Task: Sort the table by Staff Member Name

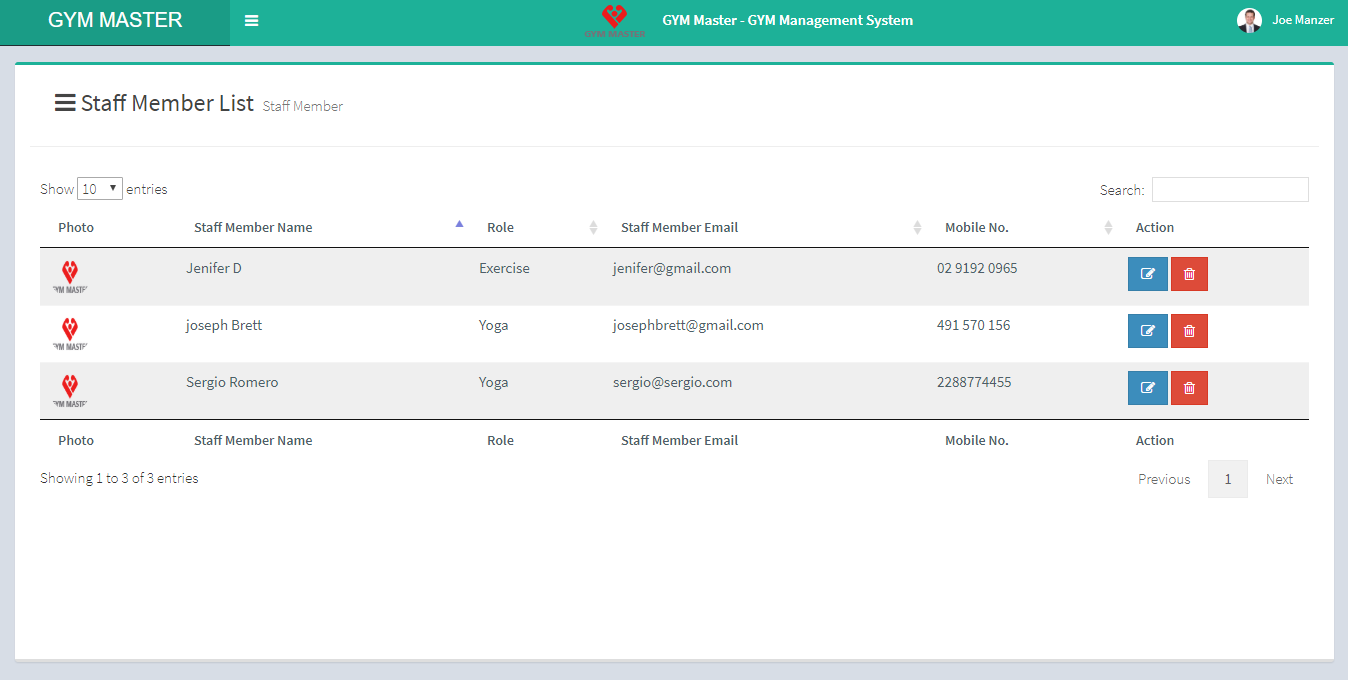Action: tap(253, 228)
